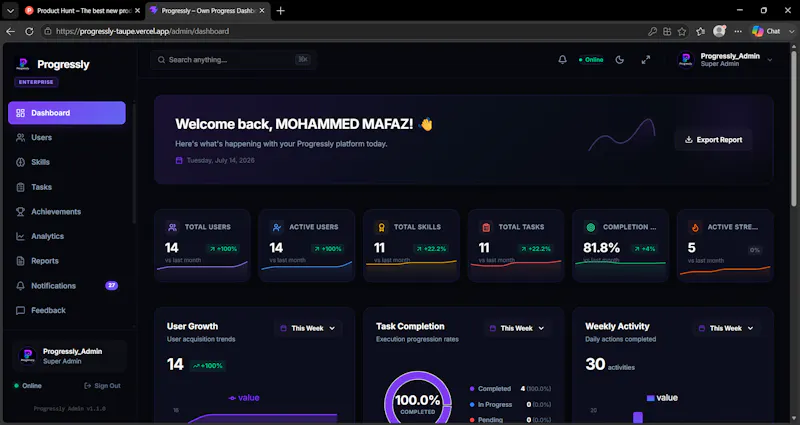800x425 pixels.
Task: Switch to the Product Hunt browser tab
Action: point(83,10)
